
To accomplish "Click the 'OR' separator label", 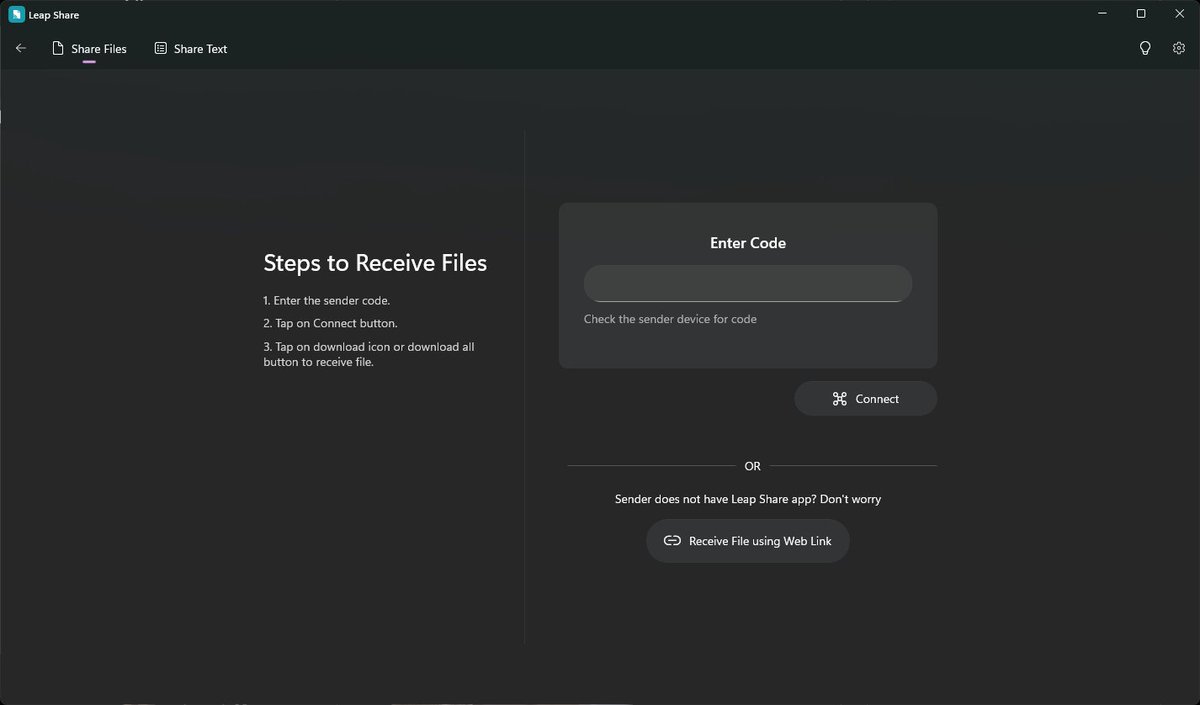I will [x=752, y=466].
